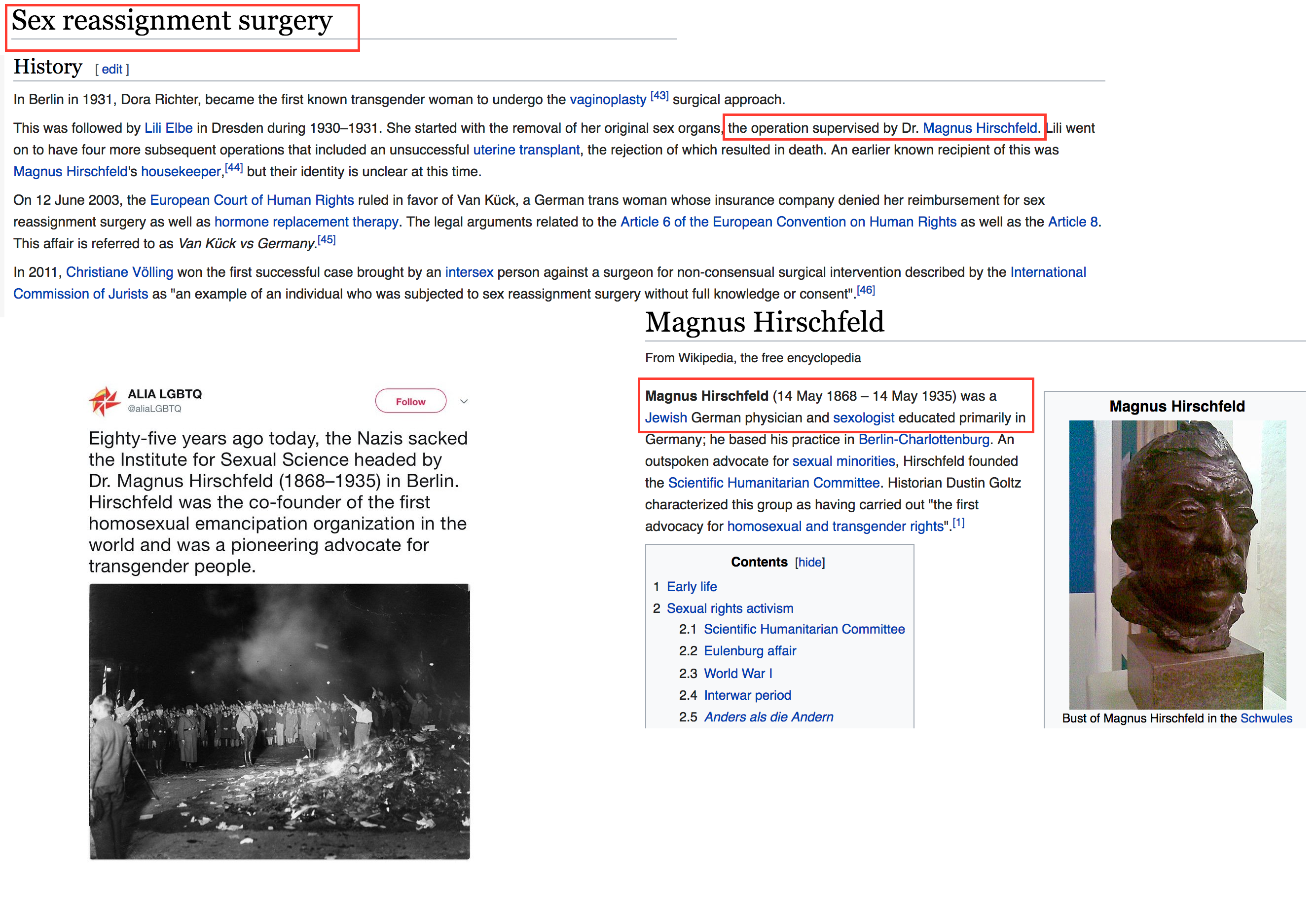1316x908 pixels.
Task: Open the bust photo of Magnus Hirschfeld
Action: click(1177, 565)
